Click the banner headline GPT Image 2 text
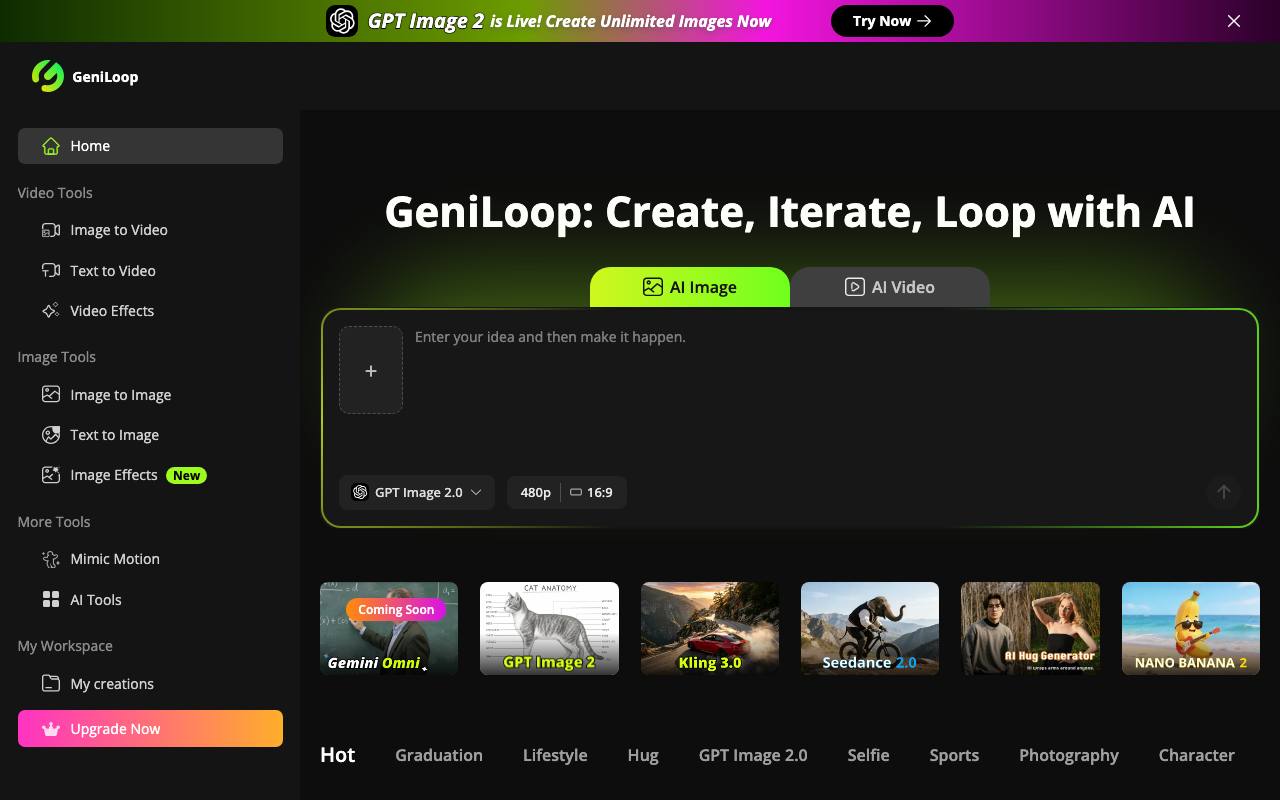 point(426,21)
